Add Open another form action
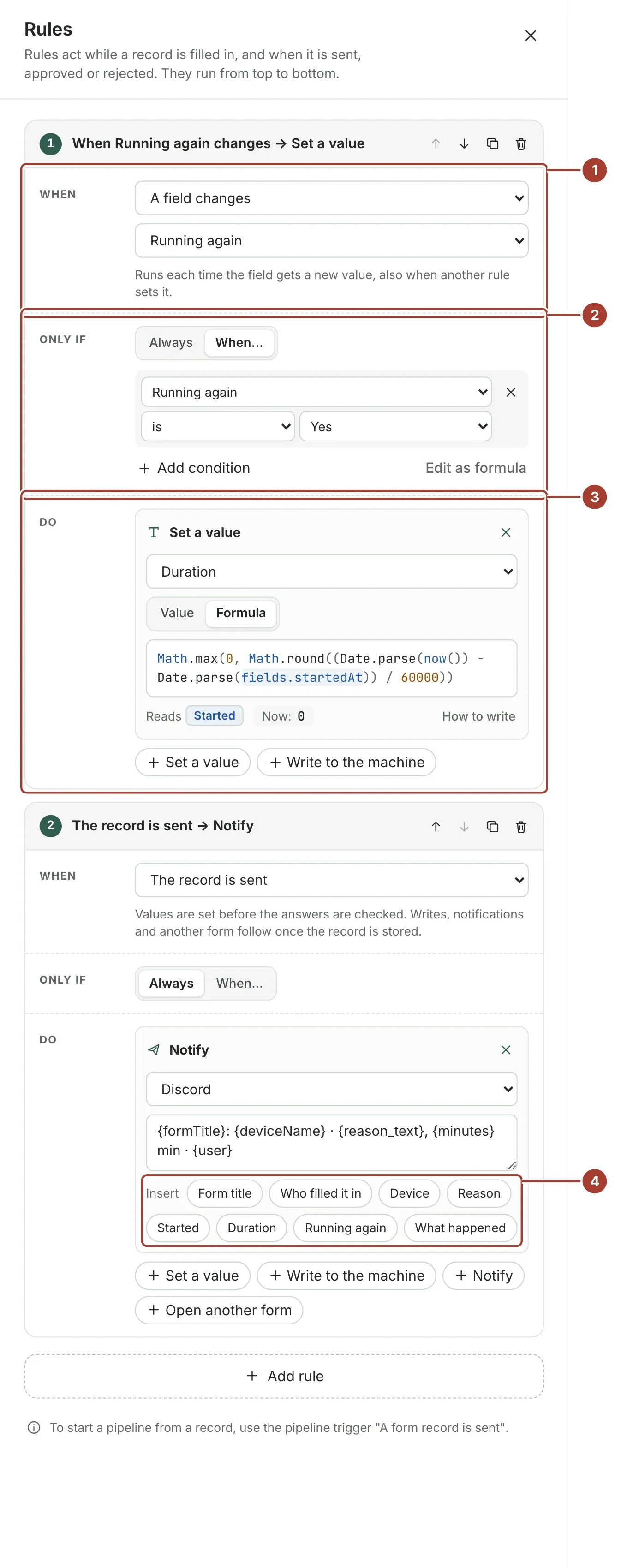This screenshot has height=1568, width=621. point(219,1310)
